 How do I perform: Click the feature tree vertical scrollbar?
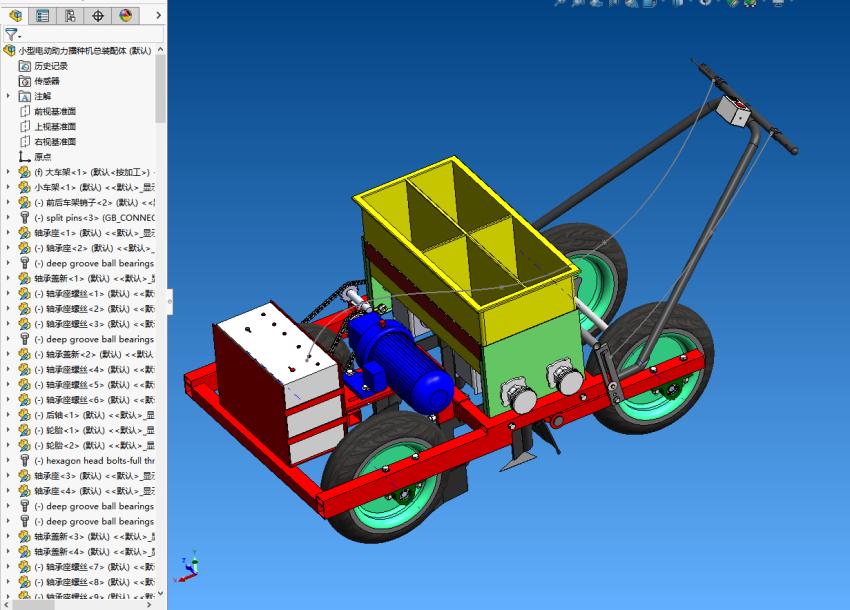tap(160, 90)
